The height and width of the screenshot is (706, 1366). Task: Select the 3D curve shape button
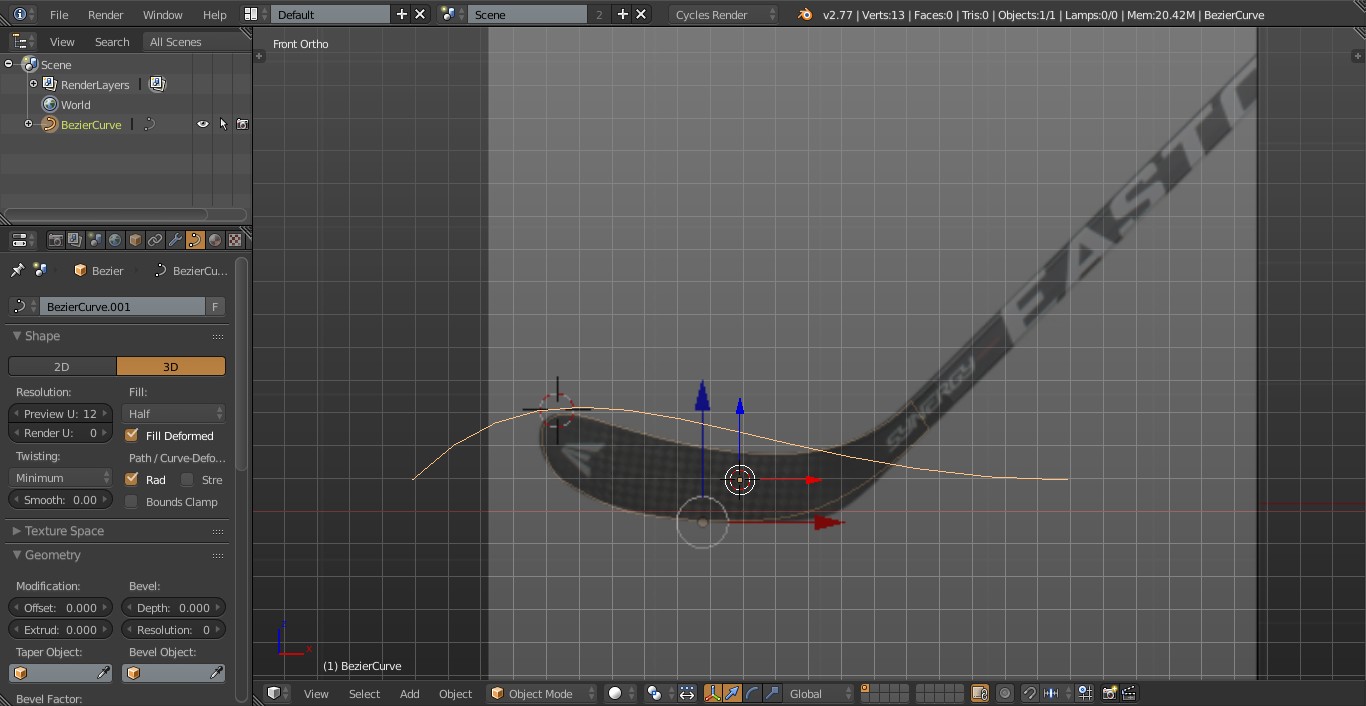[171, 366]
